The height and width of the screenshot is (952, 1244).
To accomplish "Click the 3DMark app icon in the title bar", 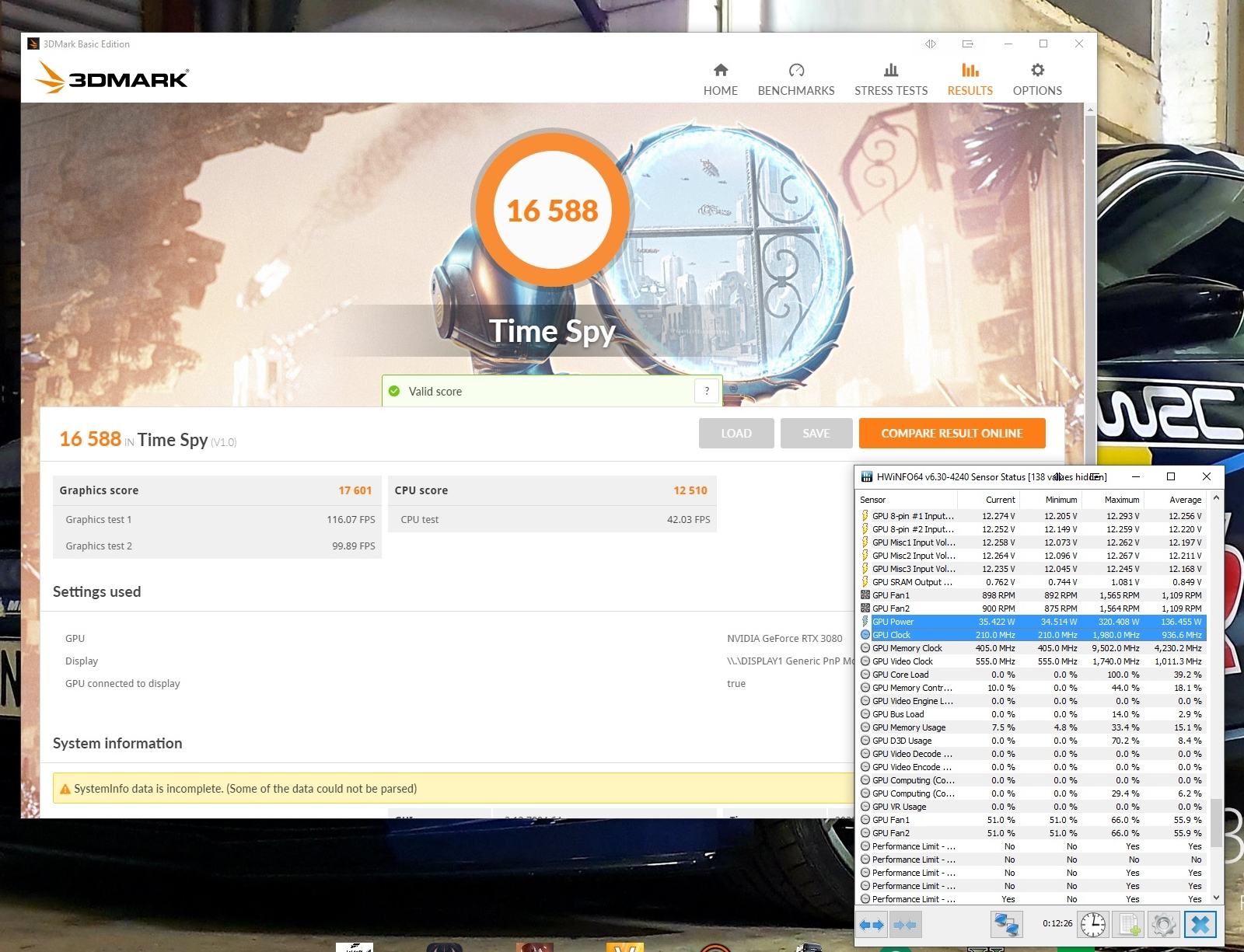I will coord(33,44).
